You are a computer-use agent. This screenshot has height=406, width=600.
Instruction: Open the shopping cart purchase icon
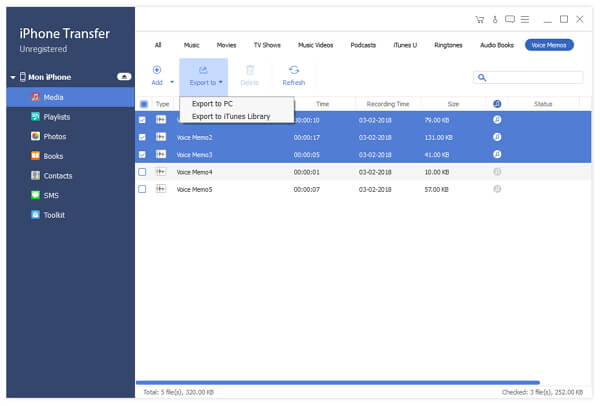pyautogui.click(x=480, y=20)
